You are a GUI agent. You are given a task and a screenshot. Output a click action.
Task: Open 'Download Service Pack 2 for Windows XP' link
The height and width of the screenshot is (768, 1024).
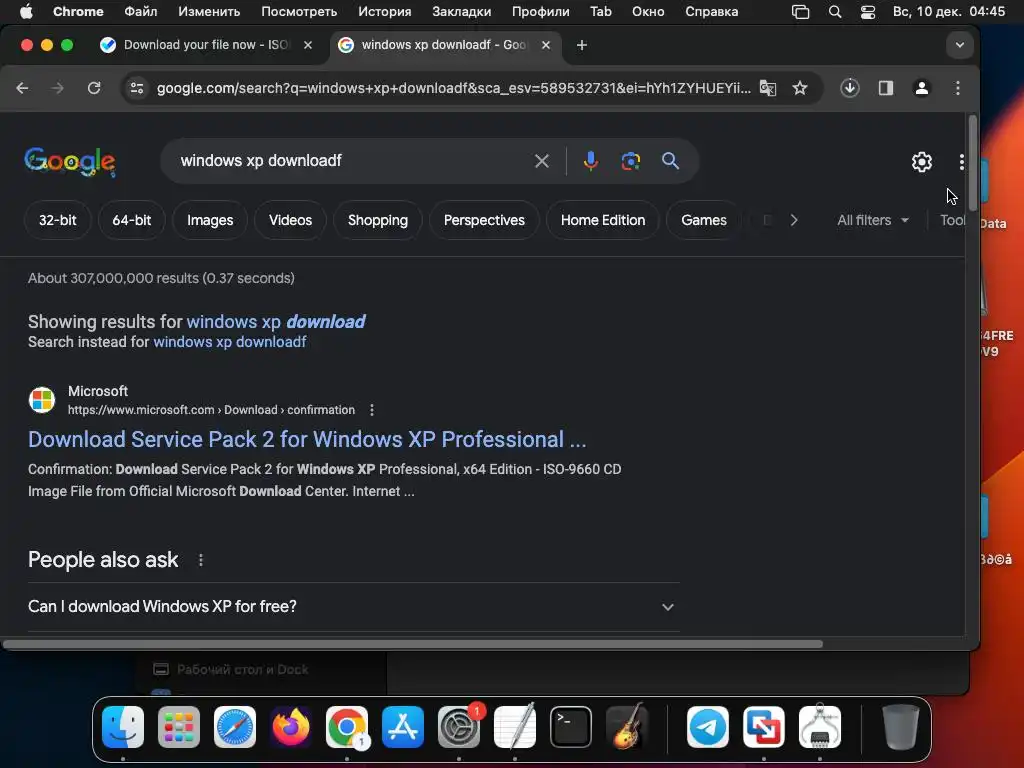point(307,440)
